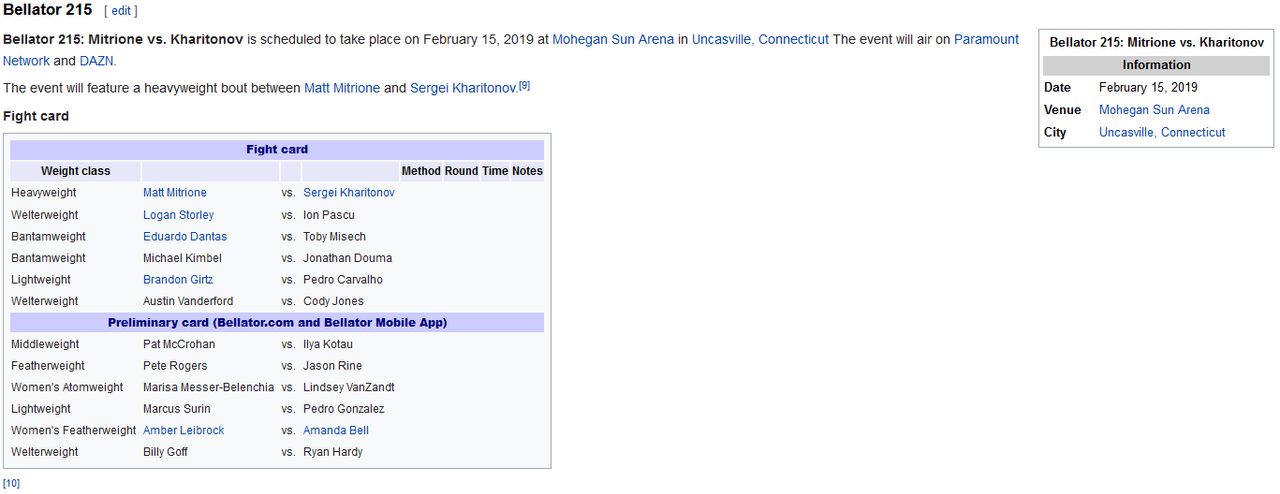
Task: Open Sergei Kharitonov link in fight card table
Action: (349, 193)
